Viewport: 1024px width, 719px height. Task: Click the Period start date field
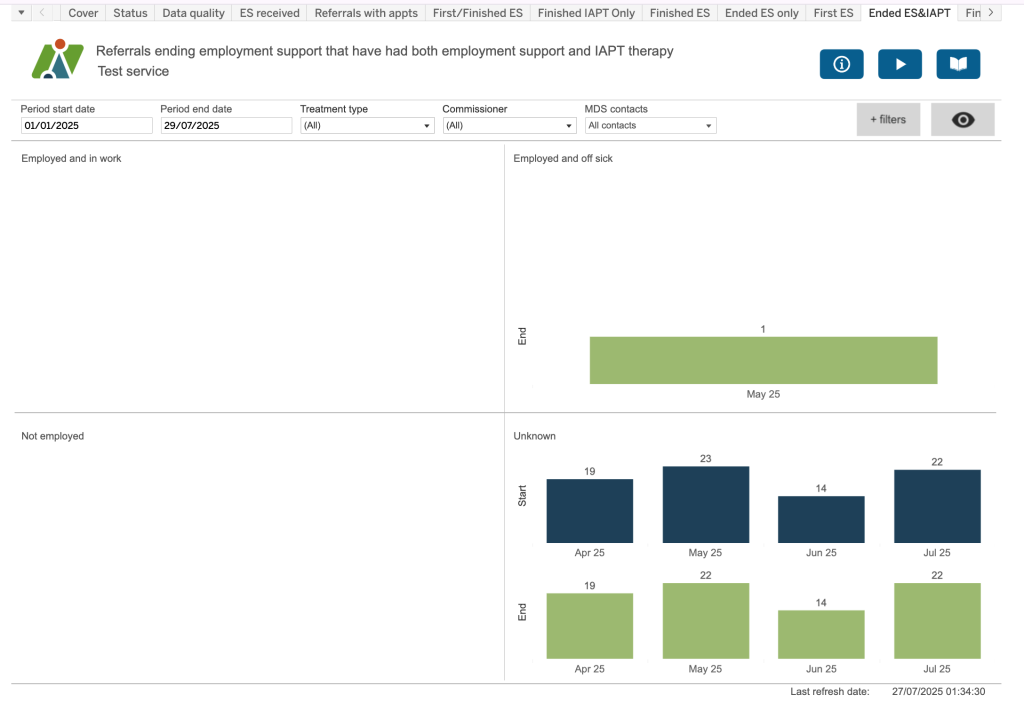click(x=87, y=126)
